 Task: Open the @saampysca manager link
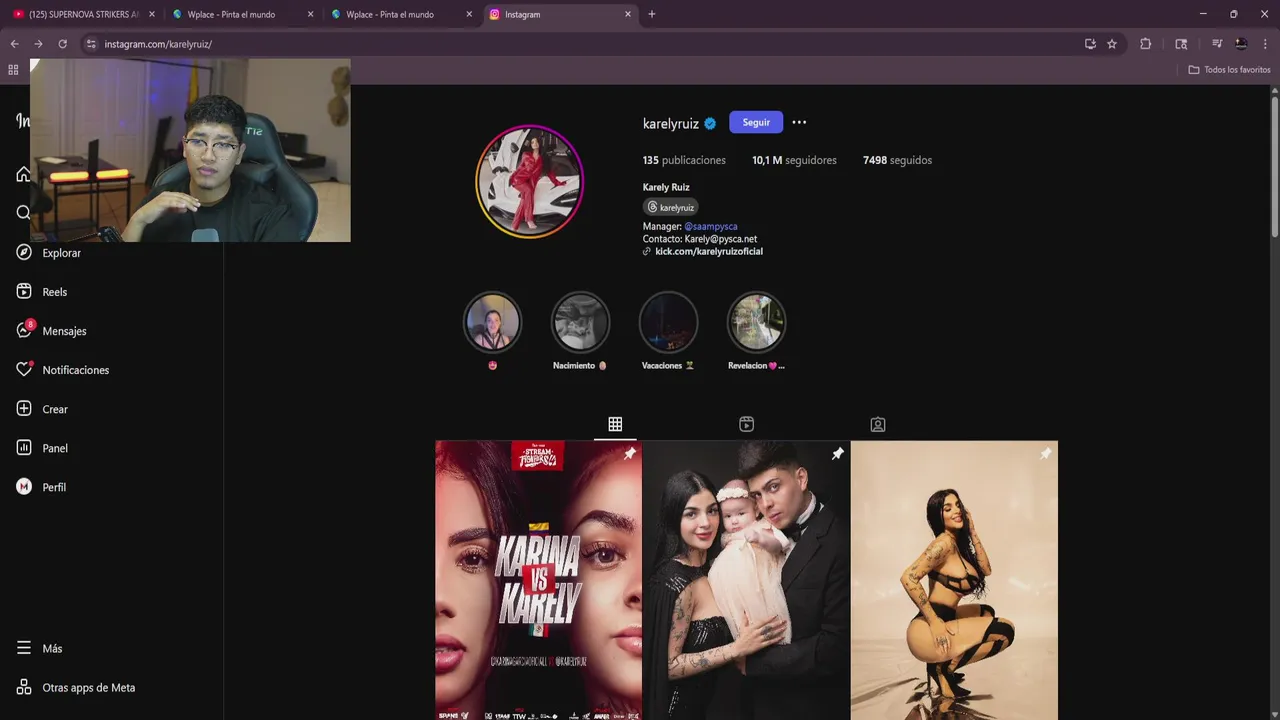pos(711,226)
